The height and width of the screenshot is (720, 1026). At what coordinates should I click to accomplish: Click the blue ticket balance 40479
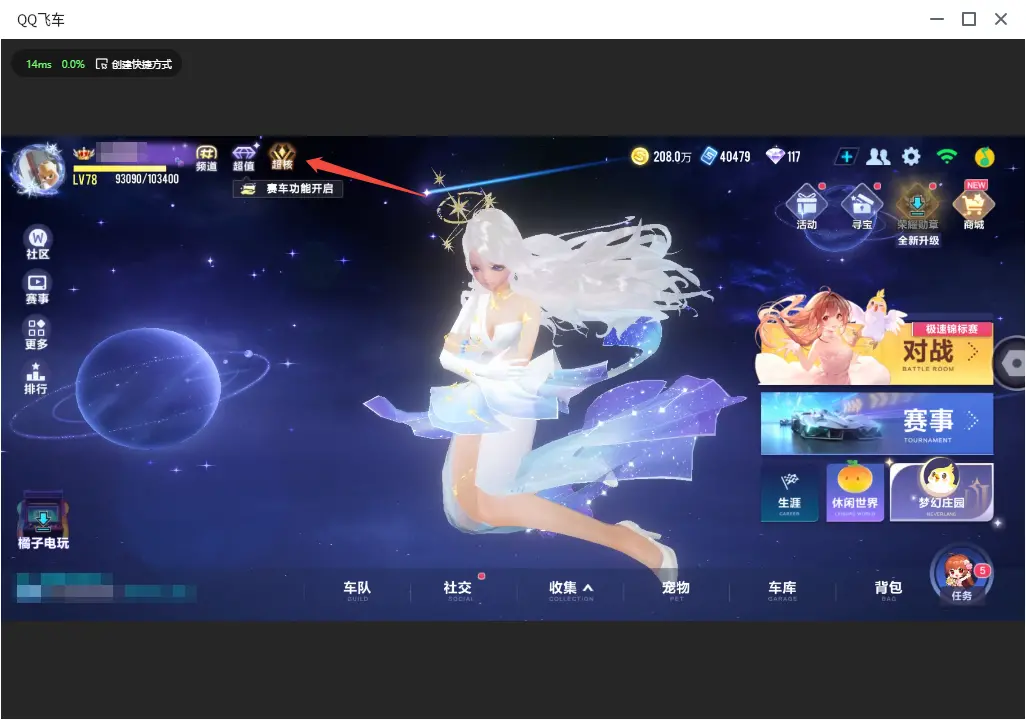point(725,156)
